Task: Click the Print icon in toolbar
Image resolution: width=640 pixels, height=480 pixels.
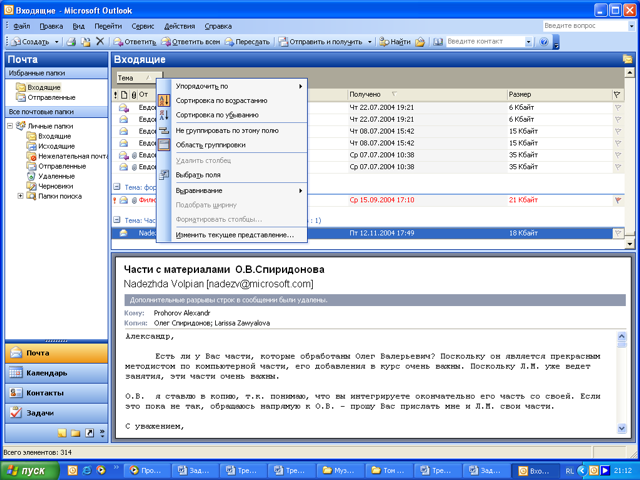Action: tap(71, 42)
